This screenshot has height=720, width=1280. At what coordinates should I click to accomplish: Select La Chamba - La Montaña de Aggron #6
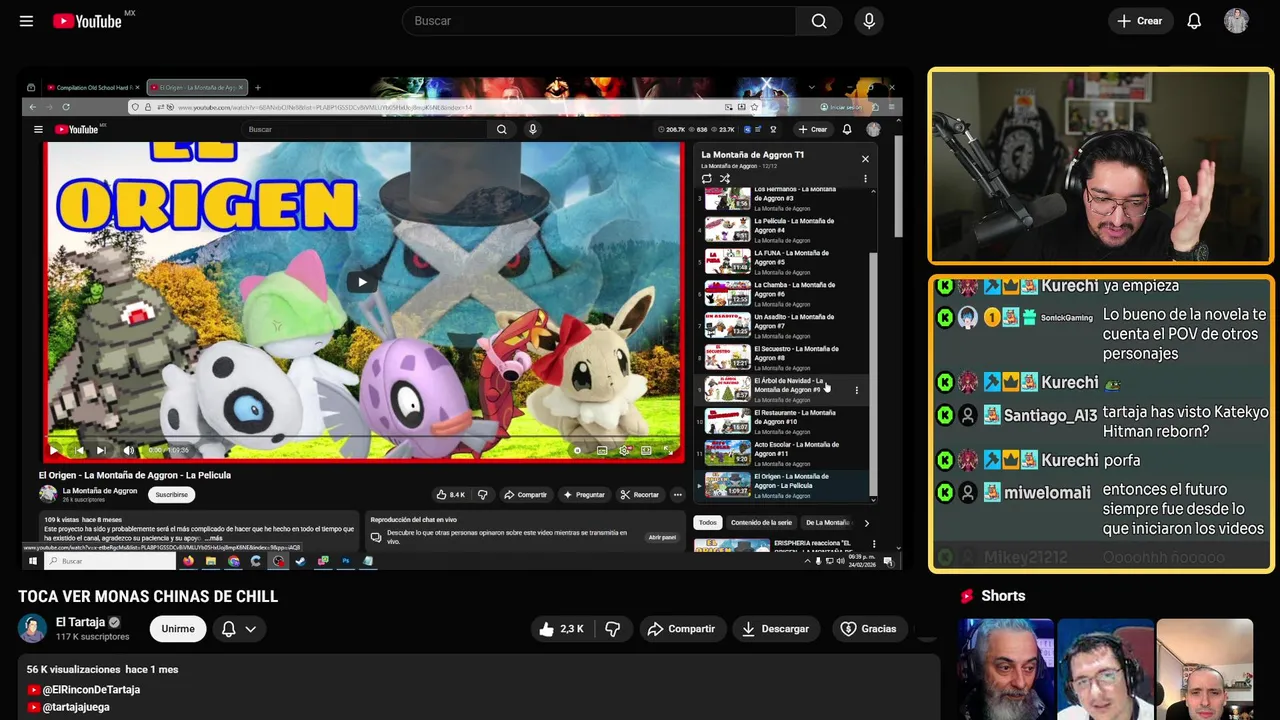pos(783,294)
